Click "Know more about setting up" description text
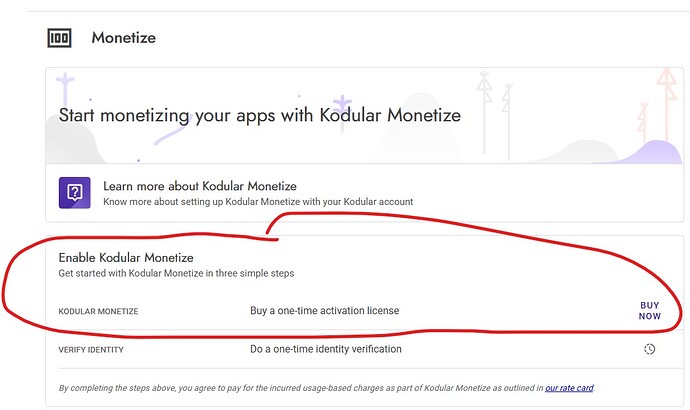Screen dimensions: 690x410 [x=257, y=202]
